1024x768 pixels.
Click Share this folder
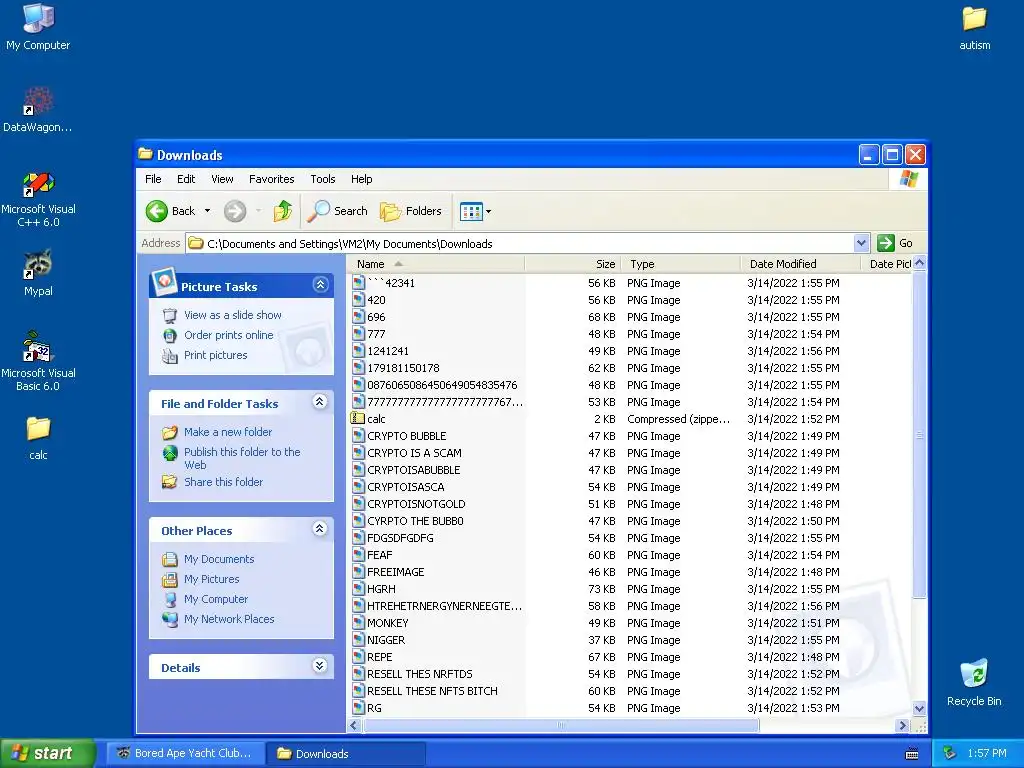click(x=223, y=482)
